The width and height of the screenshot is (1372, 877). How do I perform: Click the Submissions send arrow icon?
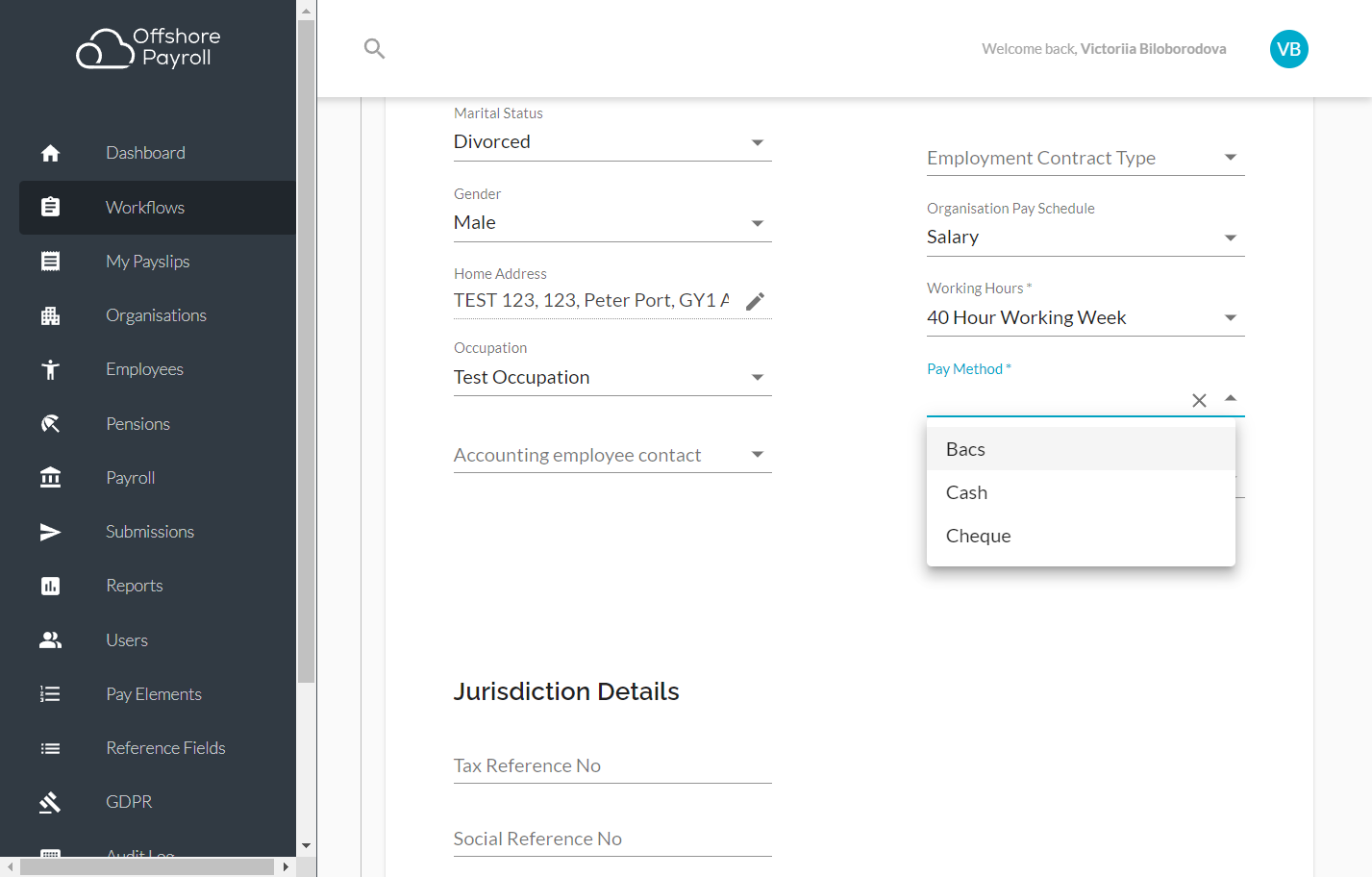[x=51, y=532]
